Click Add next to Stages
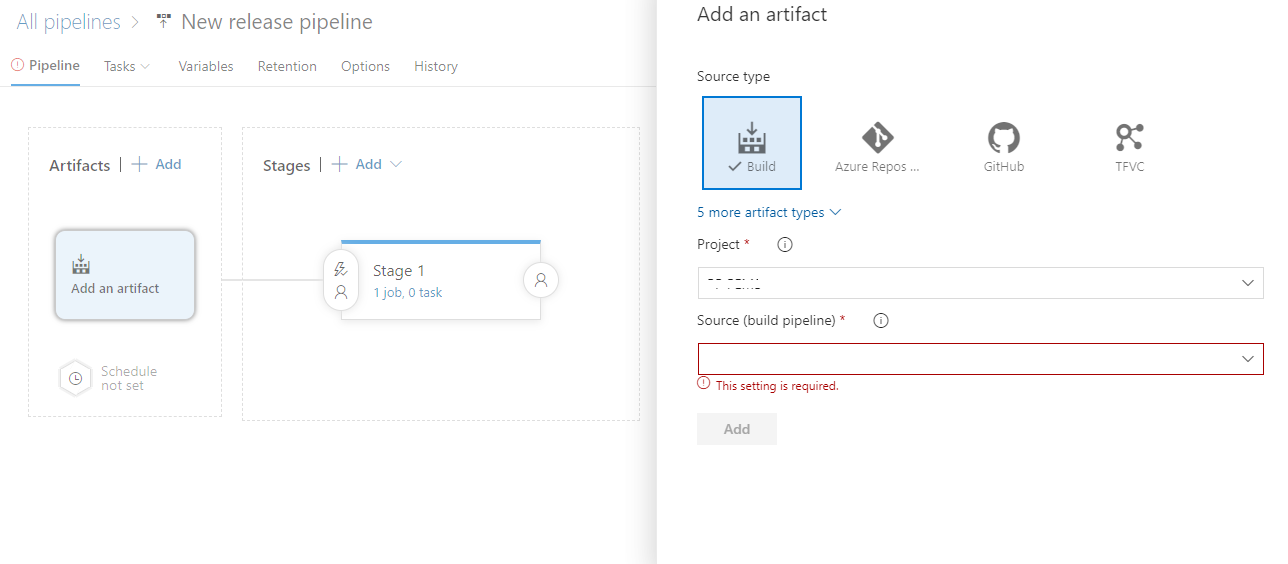Image resolution: width=1288 pixels, height=564 pixels. point(357,164)
